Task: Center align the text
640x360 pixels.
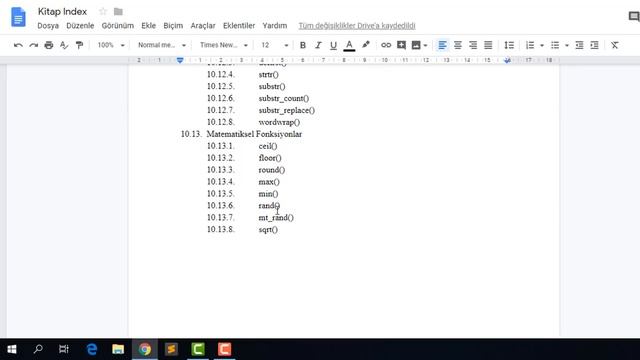Action: [x=458, y=45]
